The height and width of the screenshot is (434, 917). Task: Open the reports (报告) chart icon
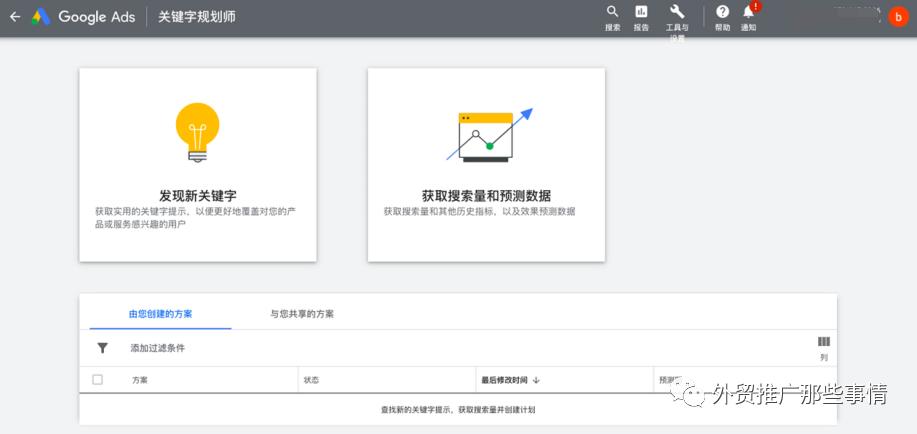[642, 12]
